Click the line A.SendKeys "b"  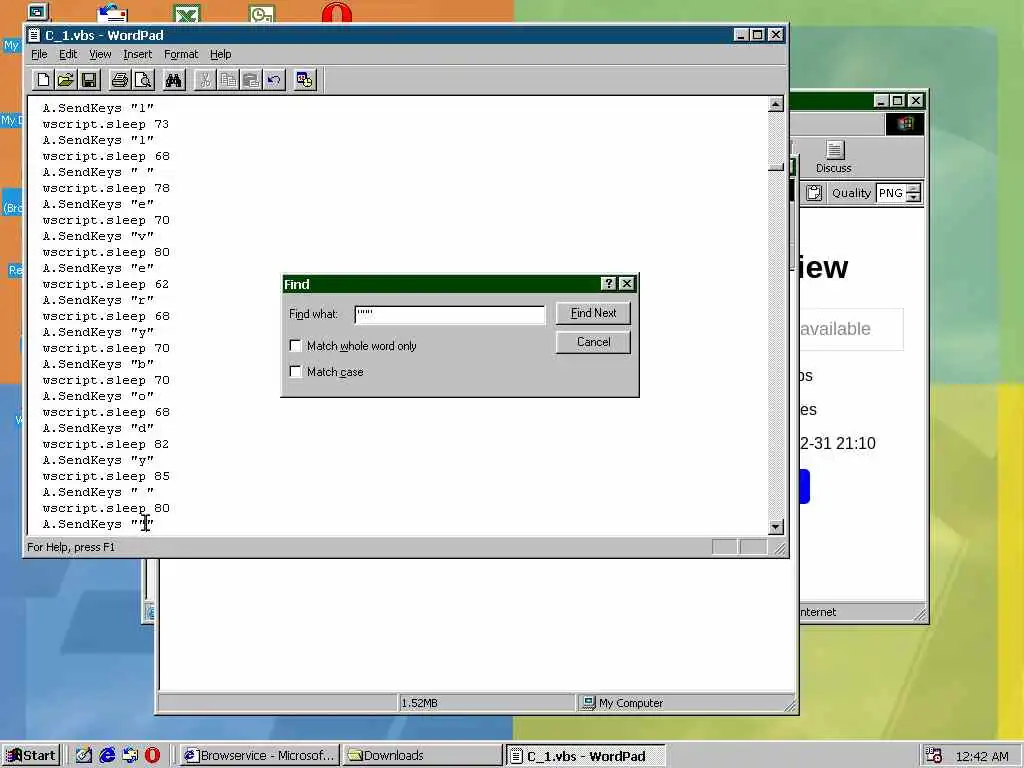98,364
